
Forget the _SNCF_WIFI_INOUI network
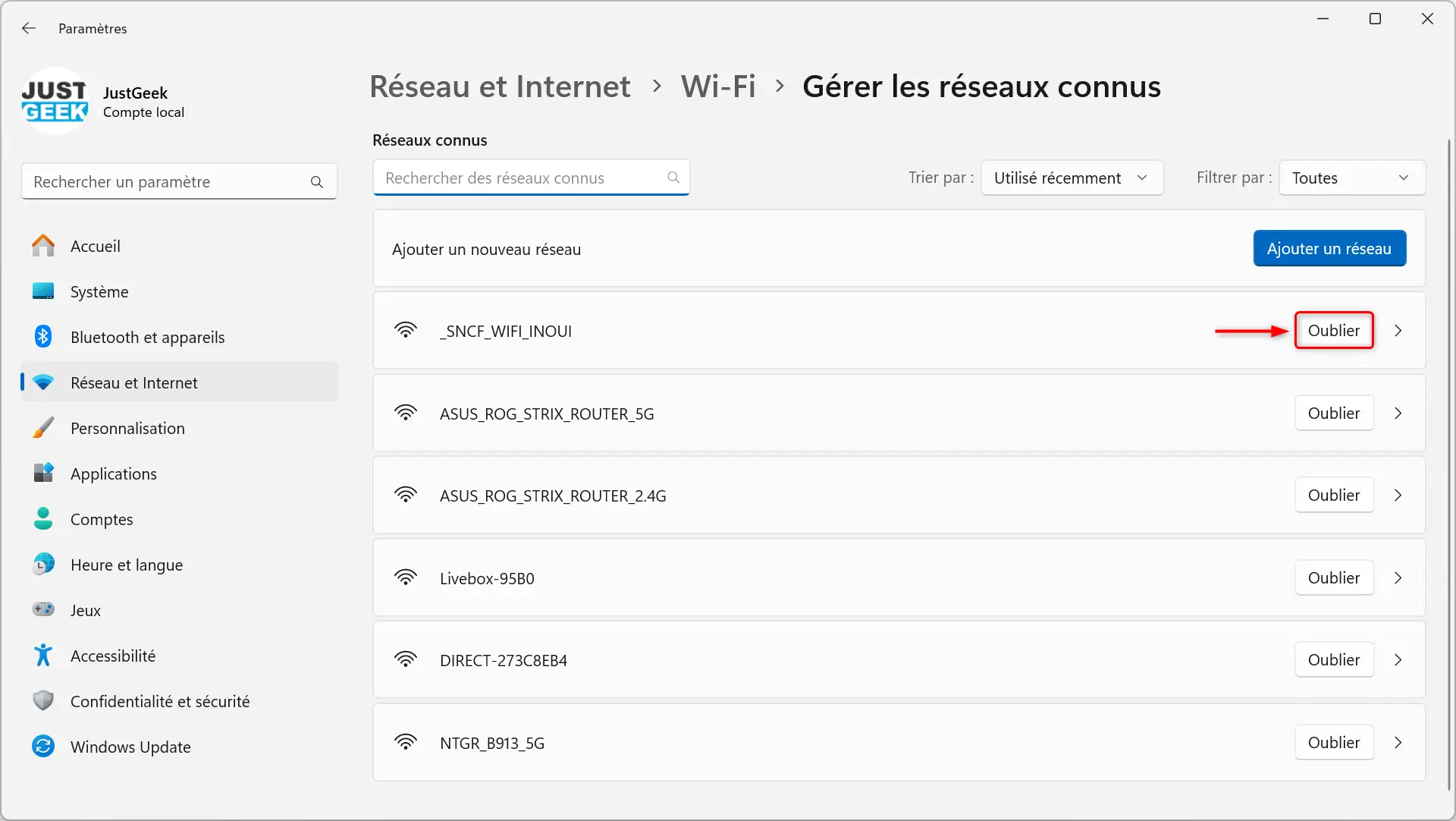coord(1334,331)
